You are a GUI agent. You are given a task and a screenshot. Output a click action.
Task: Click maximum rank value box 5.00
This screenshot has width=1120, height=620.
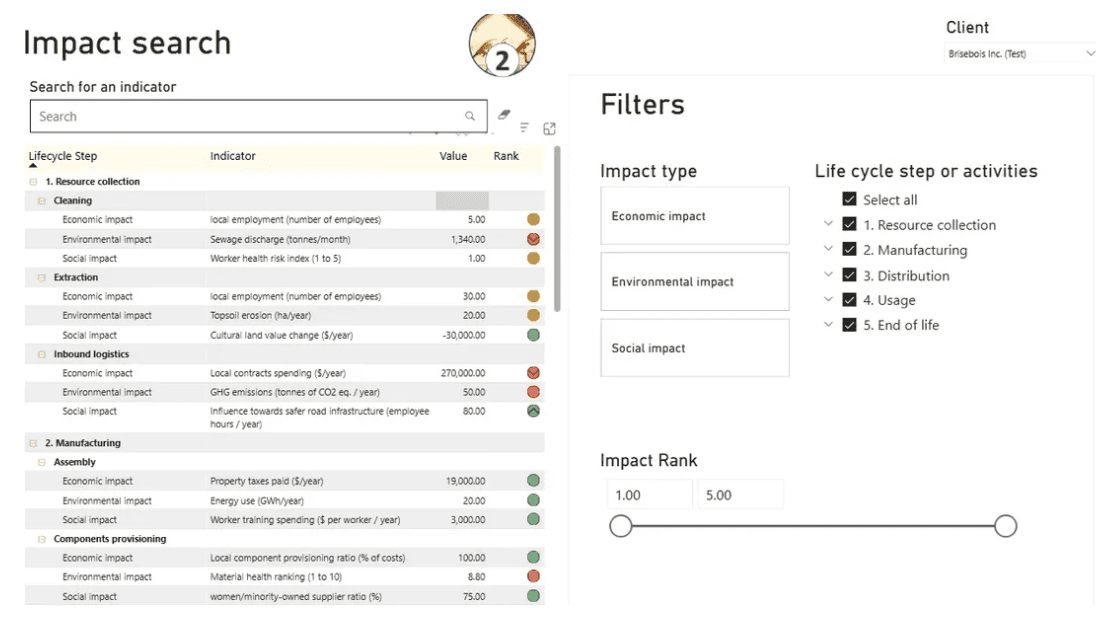tap(740, 495)
